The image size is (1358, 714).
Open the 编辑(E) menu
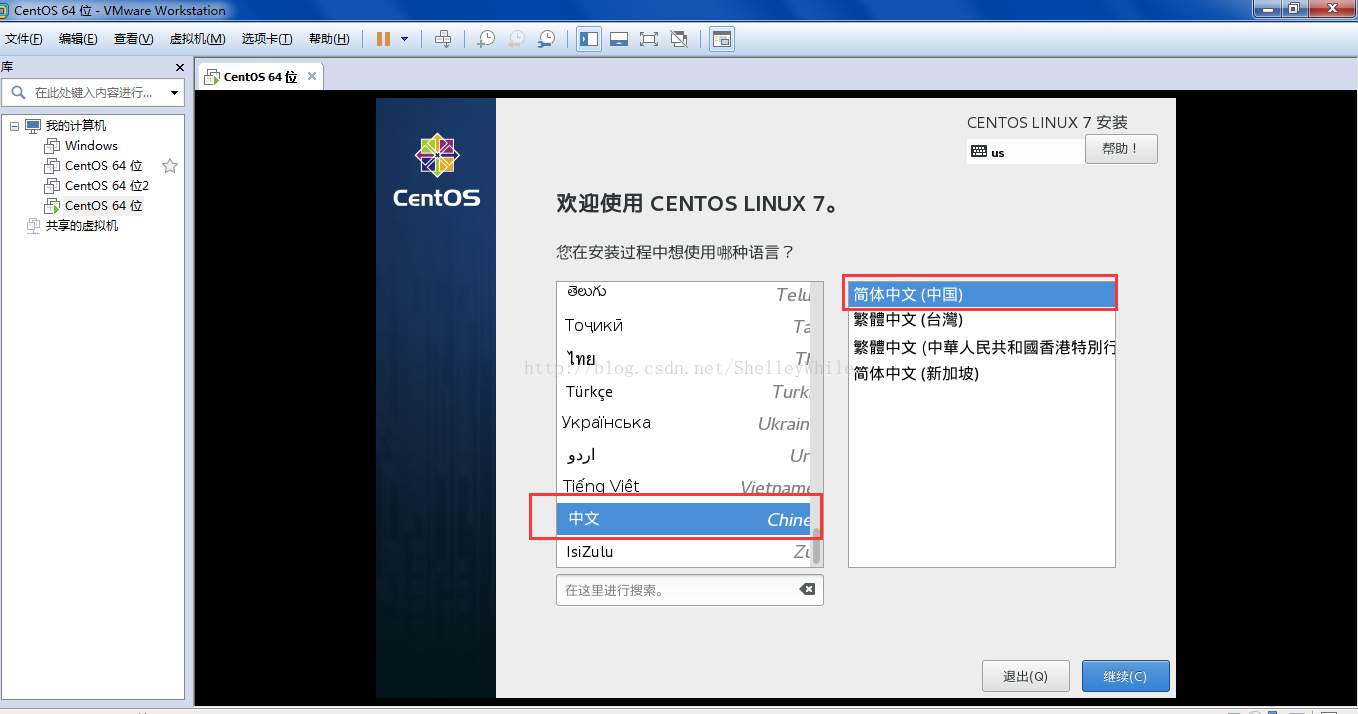tap(78, 39)
